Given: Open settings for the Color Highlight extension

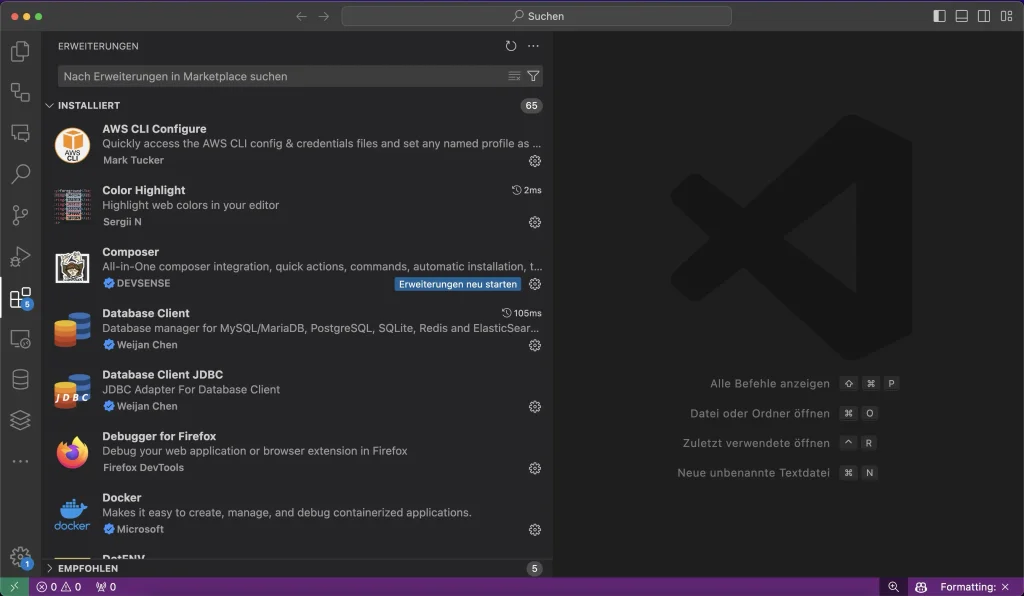Looking at the screenshot, I should point(535,222).
